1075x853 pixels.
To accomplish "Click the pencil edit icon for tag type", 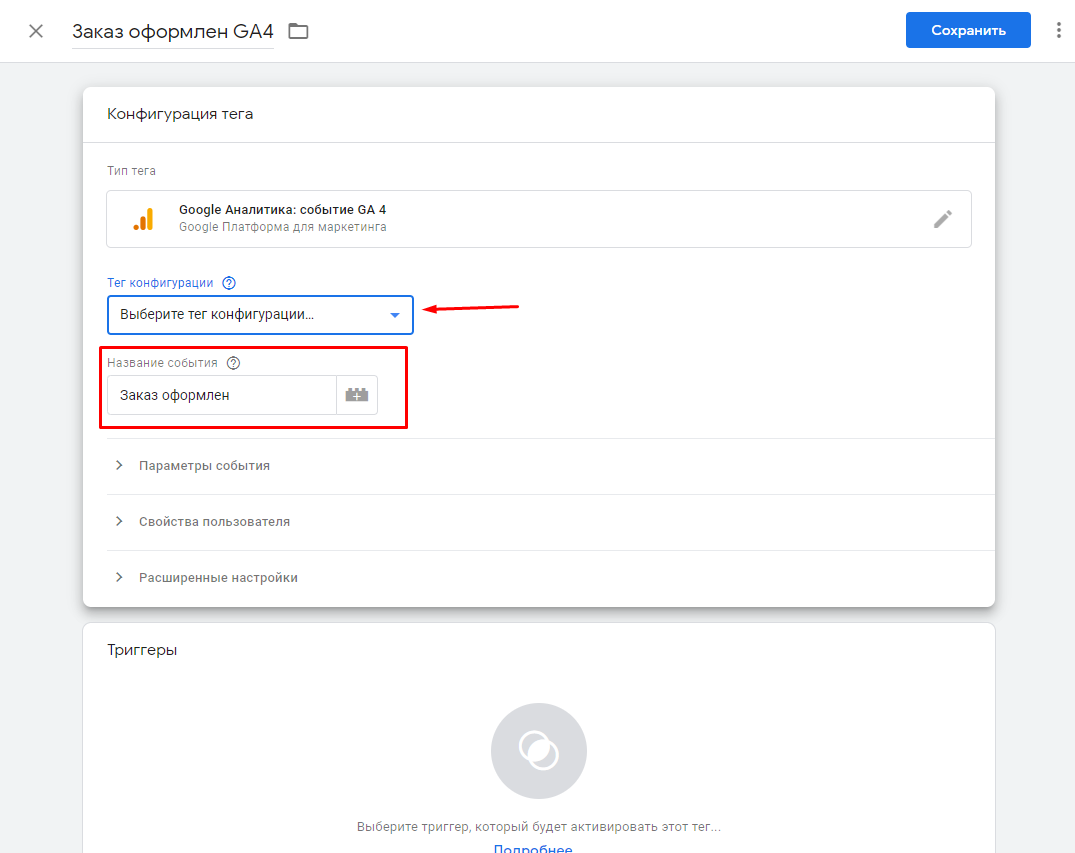I will 942,219.
